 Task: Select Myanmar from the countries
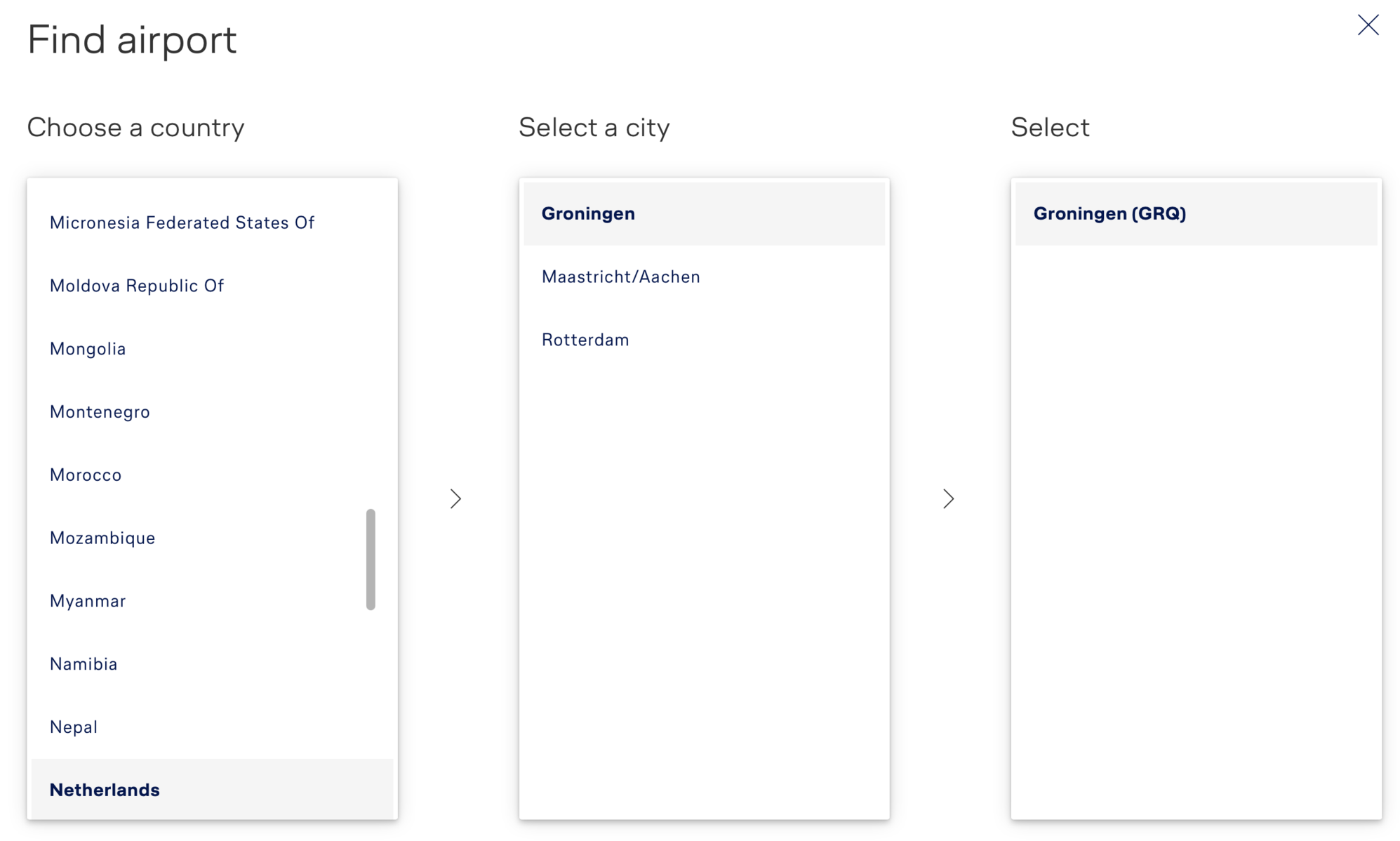pos(212,602)
